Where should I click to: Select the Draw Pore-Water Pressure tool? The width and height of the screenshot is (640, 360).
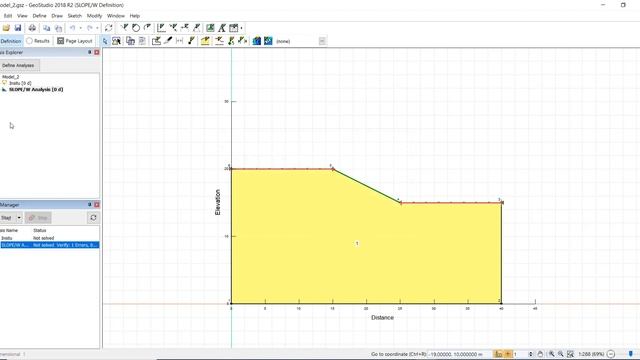[x=219, y=41]
